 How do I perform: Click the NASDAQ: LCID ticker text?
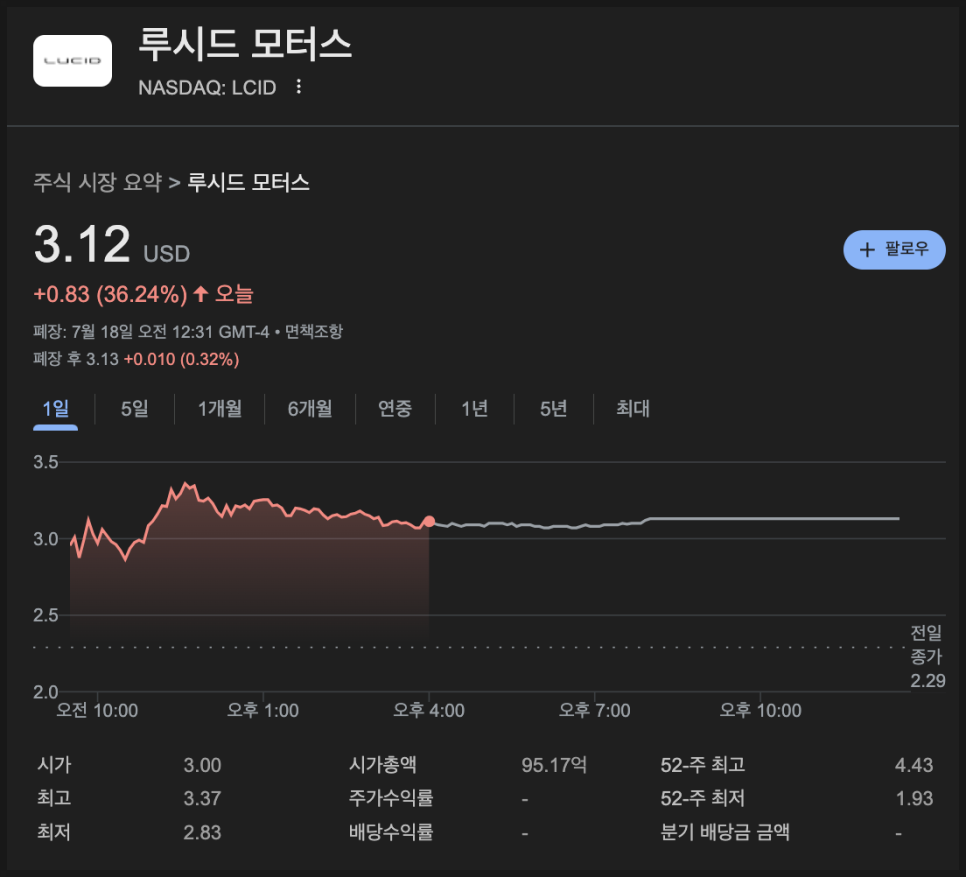(x=207, y=87)
